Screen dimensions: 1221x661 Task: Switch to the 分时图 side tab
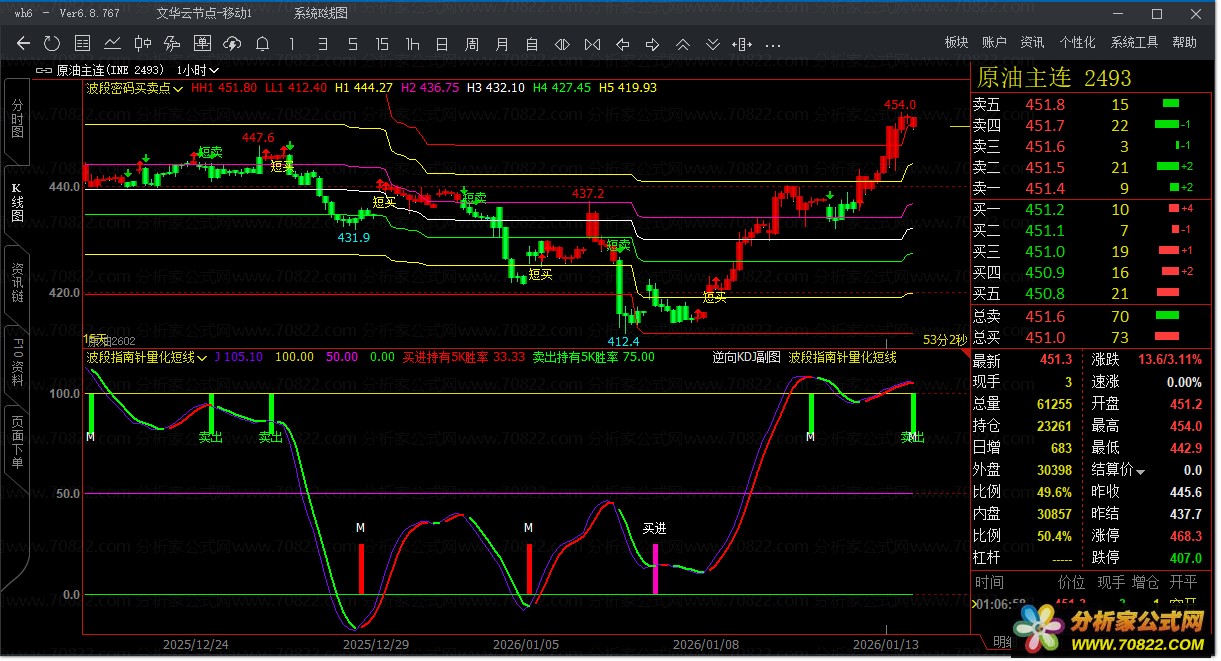(x=17, y=119)
